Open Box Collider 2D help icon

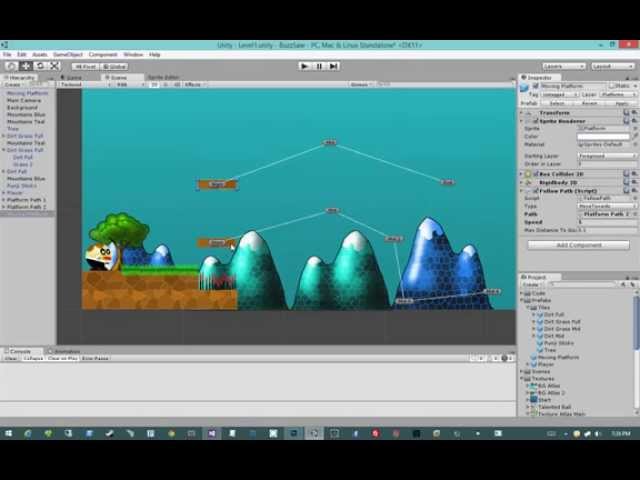626,174
